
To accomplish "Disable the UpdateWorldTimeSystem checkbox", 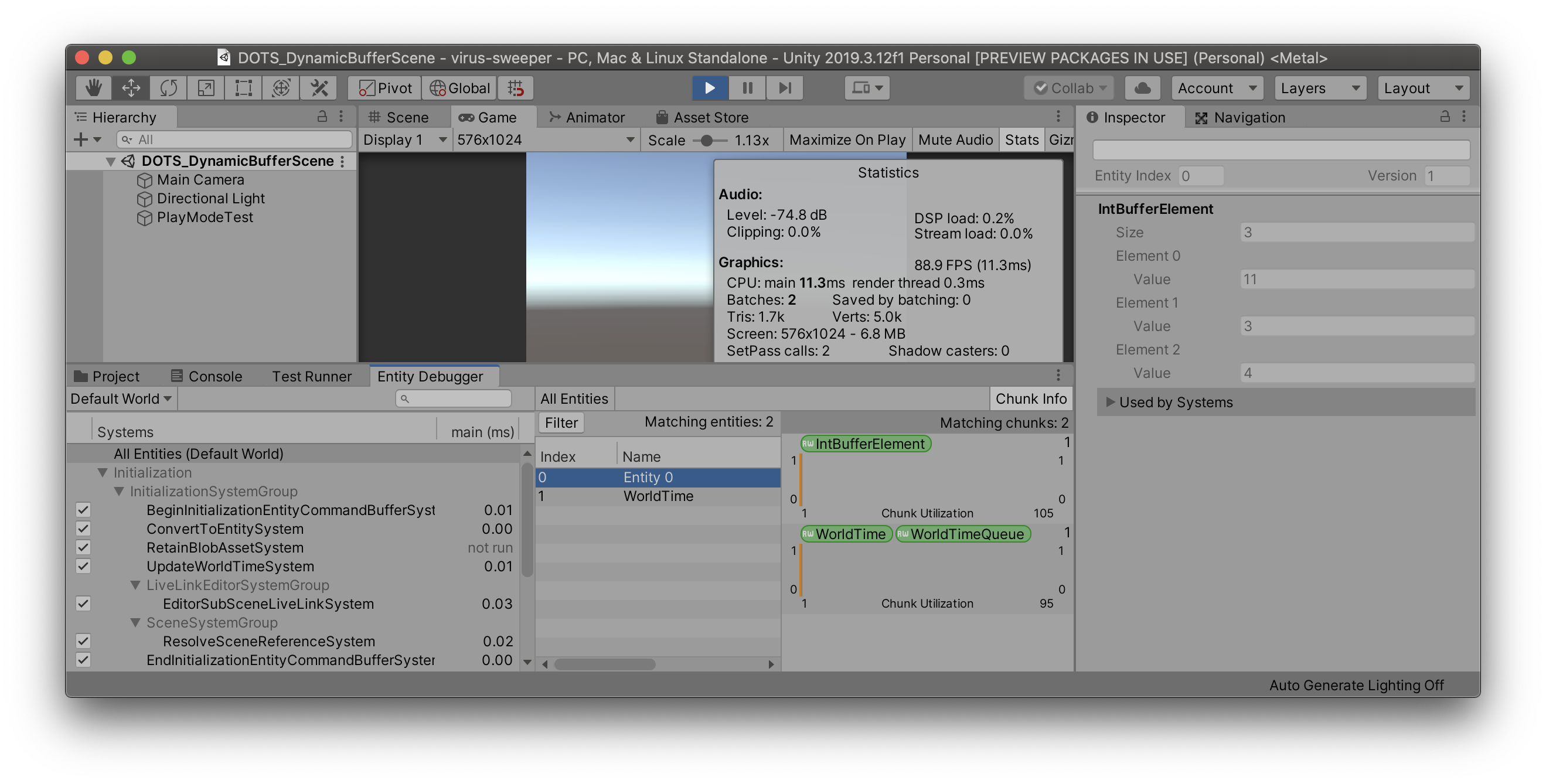I will pyautogui.click(x=83, y=565).
